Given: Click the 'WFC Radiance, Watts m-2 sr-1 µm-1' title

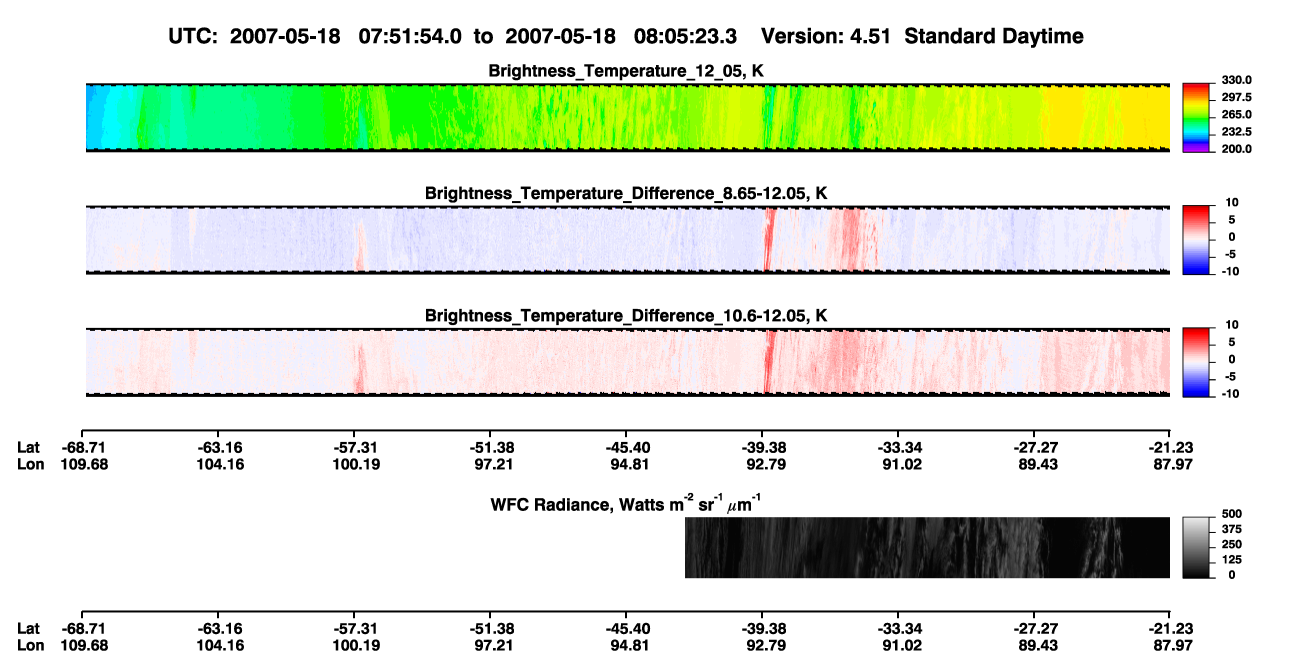Looking at the screenshot, I should click(x=628, y=503).
